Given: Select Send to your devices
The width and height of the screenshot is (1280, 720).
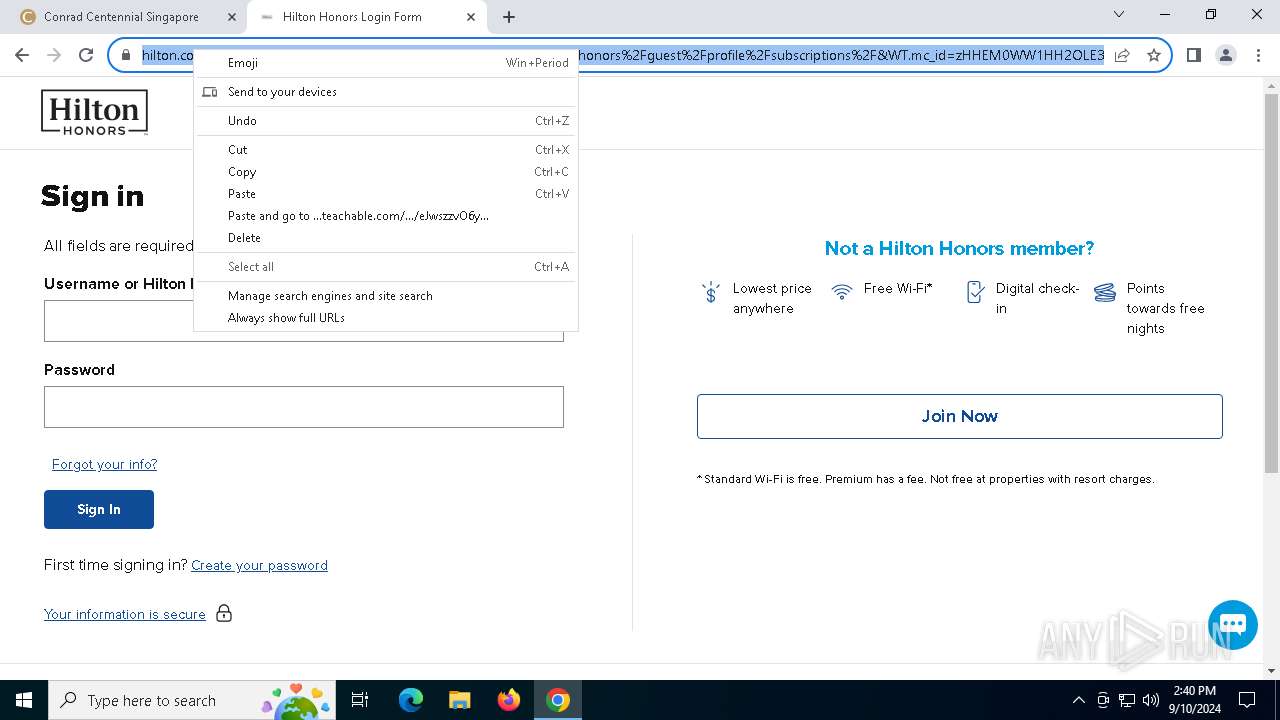Looking at the screenshot, I should pyautogui.click(x=386, y=92).
